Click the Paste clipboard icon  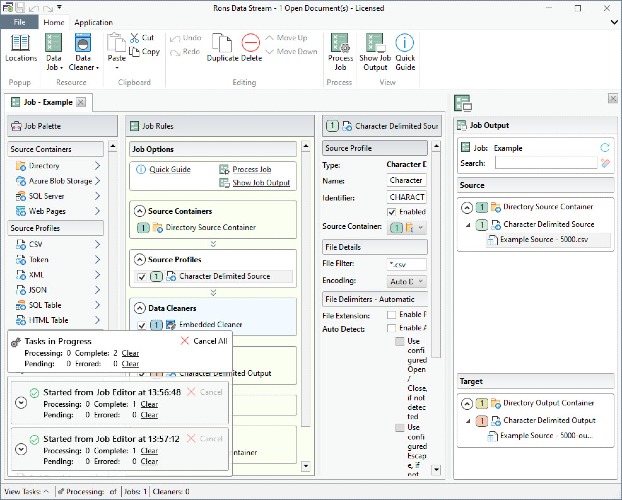[x=116, y=43]
